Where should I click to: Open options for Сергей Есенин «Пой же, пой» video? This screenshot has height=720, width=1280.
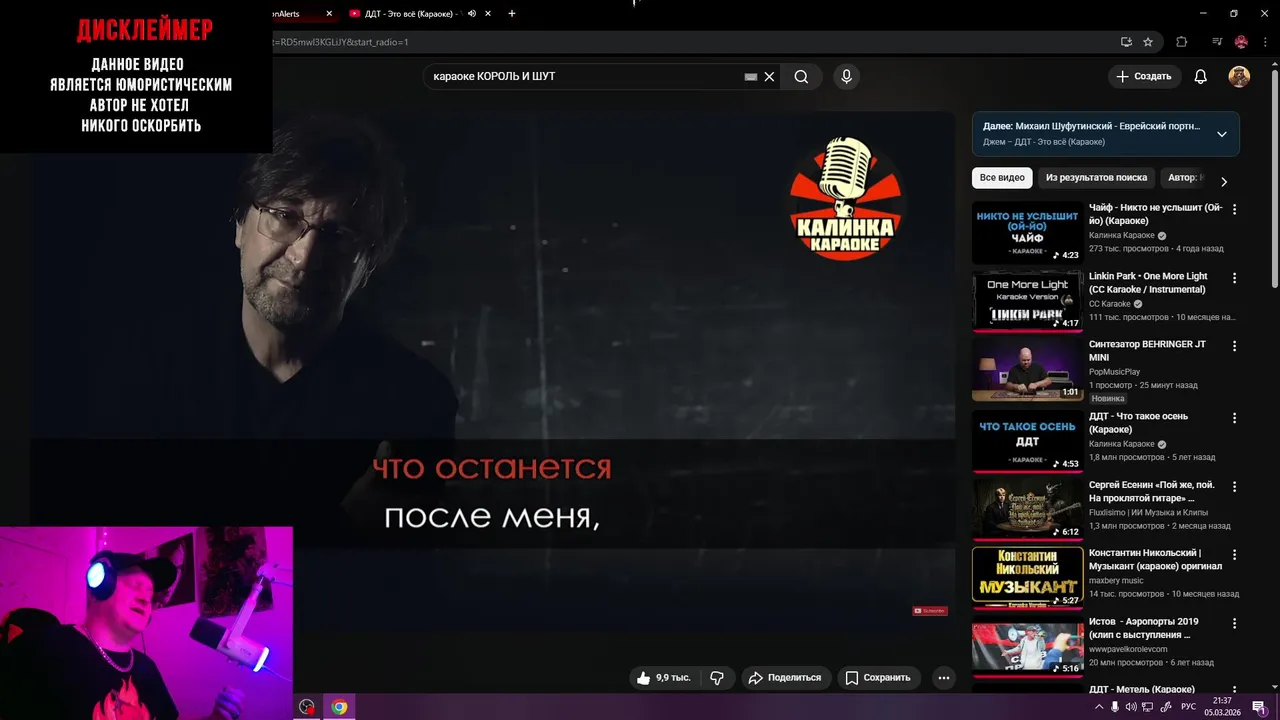[1234, 486]
